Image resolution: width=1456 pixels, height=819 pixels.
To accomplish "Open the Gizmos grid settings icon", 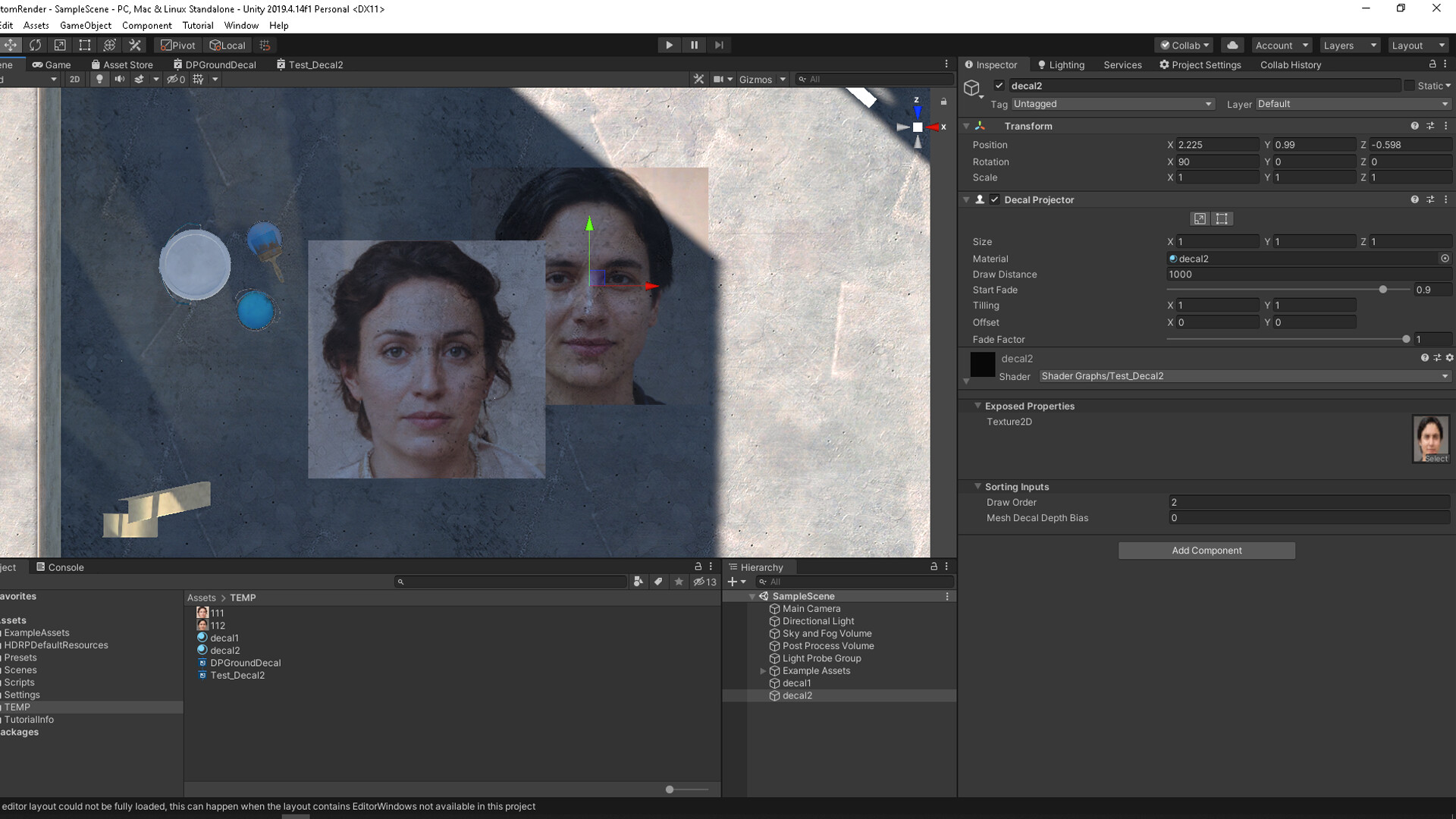I will point(198,79).
